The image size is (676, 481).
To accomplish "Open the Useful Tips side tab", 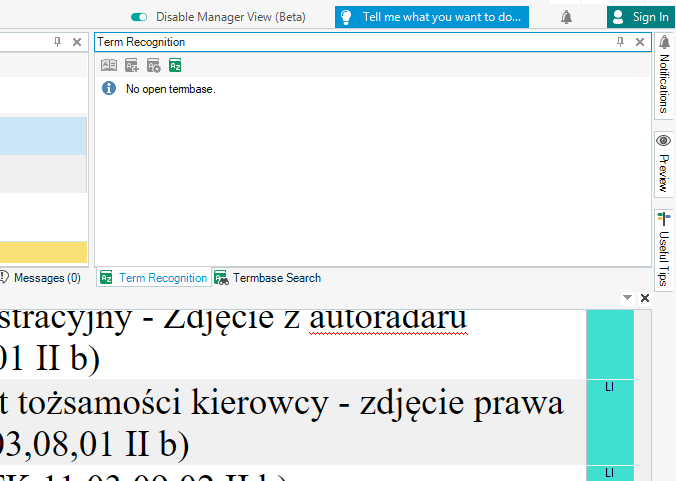I will 664,250.
